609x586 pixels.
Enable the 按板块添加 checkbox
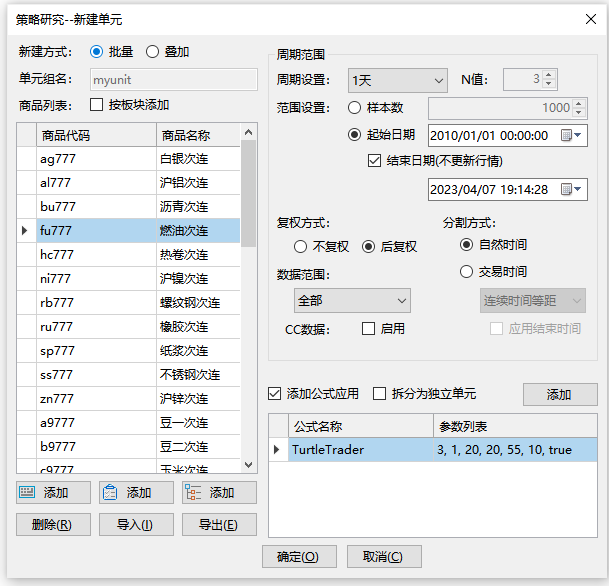97,105
